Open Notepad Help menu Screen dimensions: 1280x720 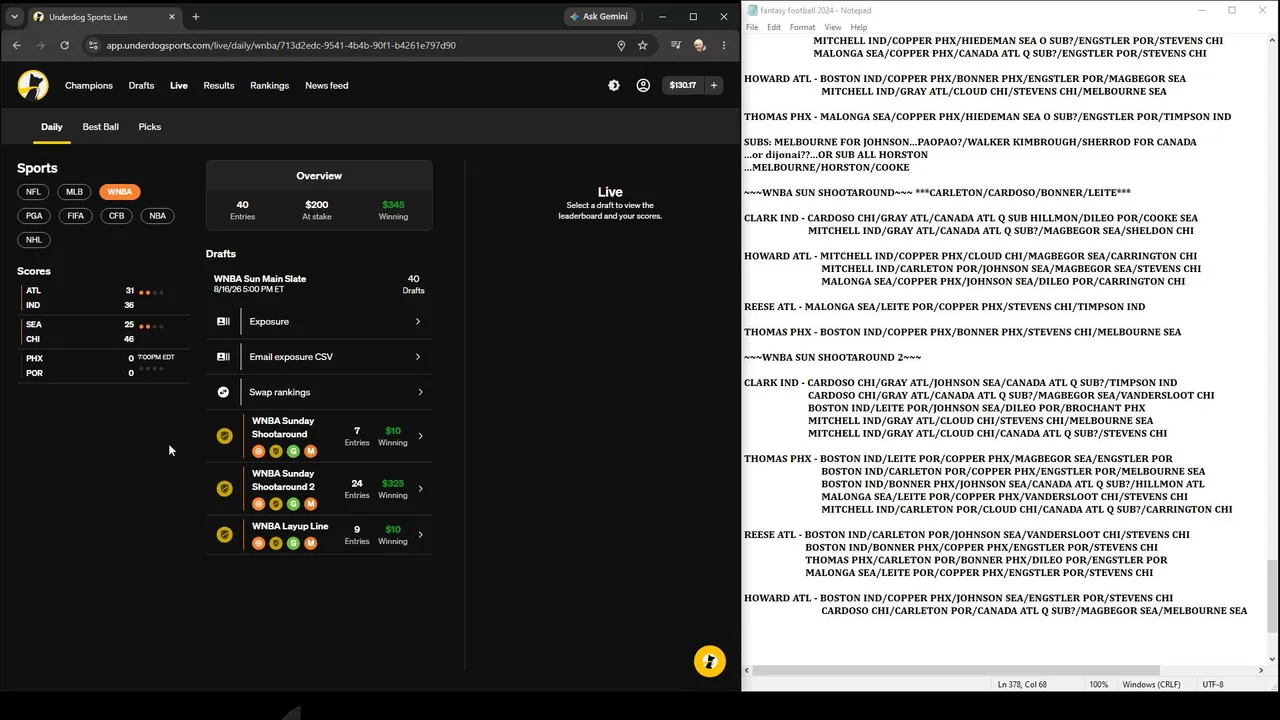click(x=859, y=27)
